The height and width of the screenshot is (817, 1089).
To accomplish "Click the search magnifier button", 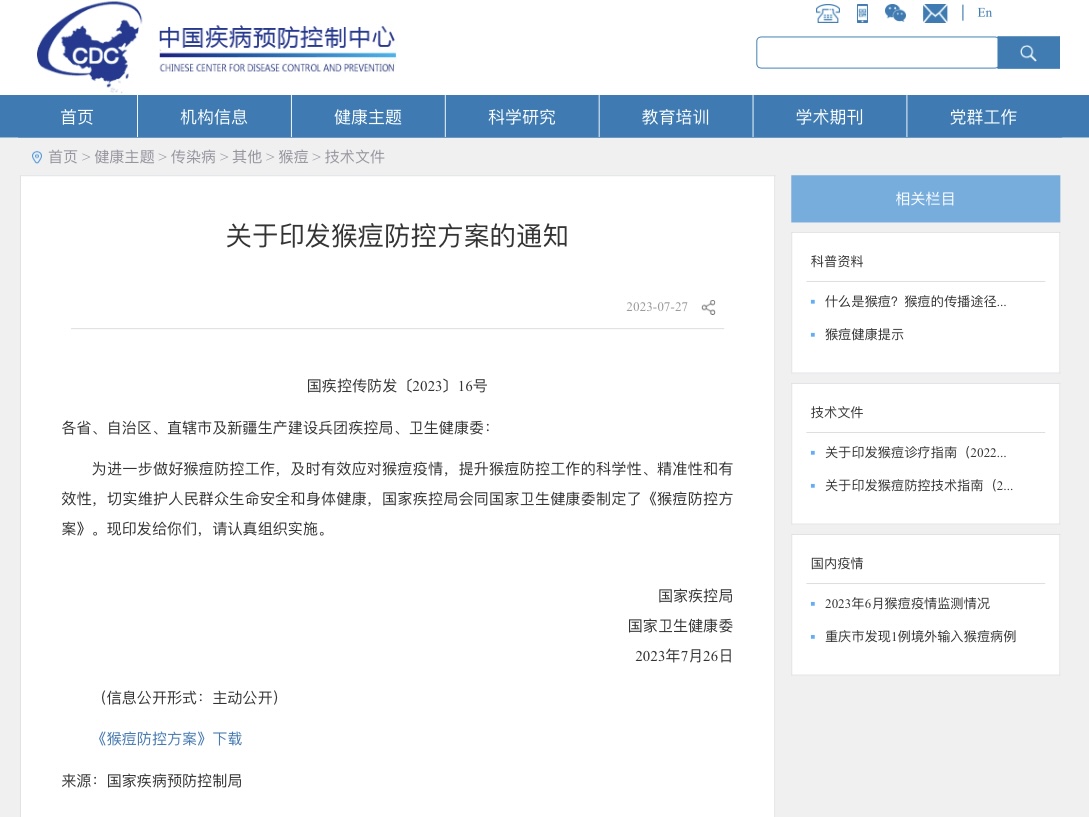I will (x=1029, y=53).
